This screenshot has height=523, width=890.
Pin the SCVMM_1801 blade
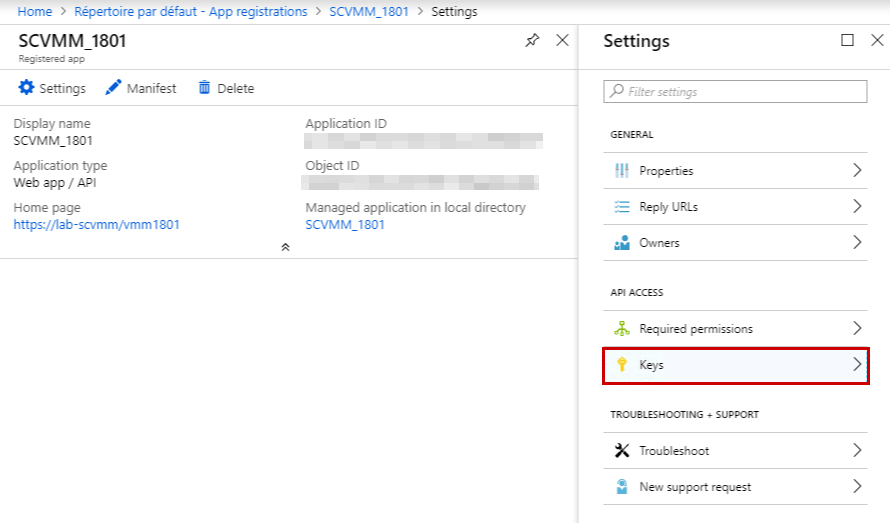532,40
